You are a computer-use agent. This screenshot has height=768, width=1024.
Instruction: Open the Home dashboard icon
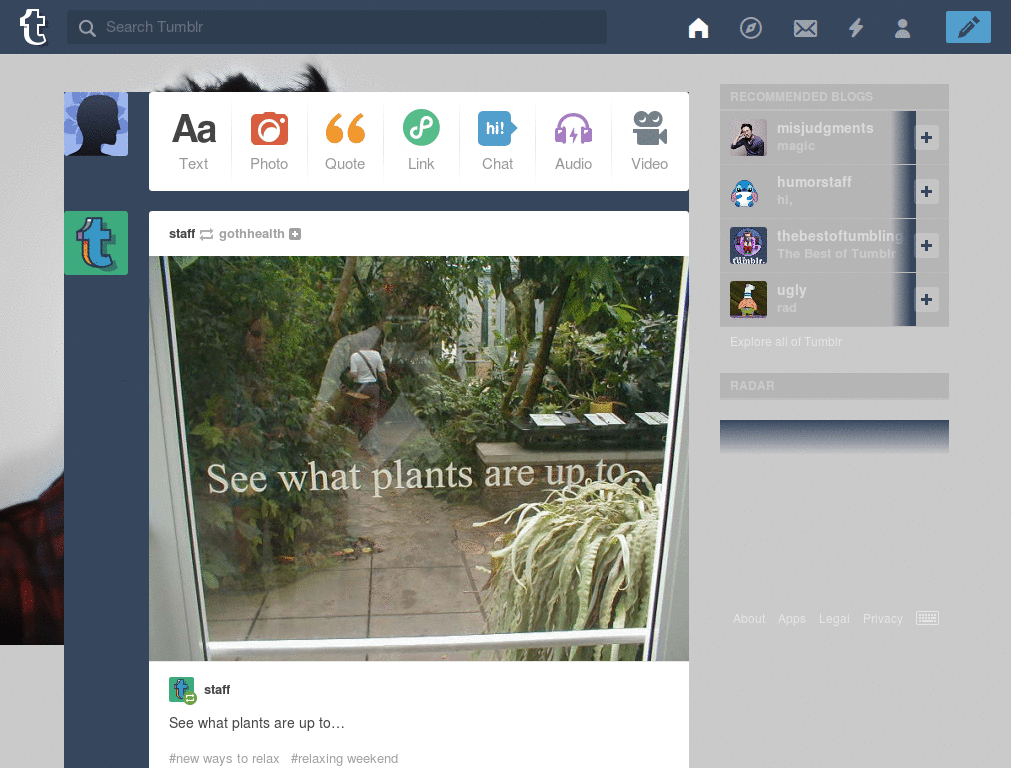698,28
